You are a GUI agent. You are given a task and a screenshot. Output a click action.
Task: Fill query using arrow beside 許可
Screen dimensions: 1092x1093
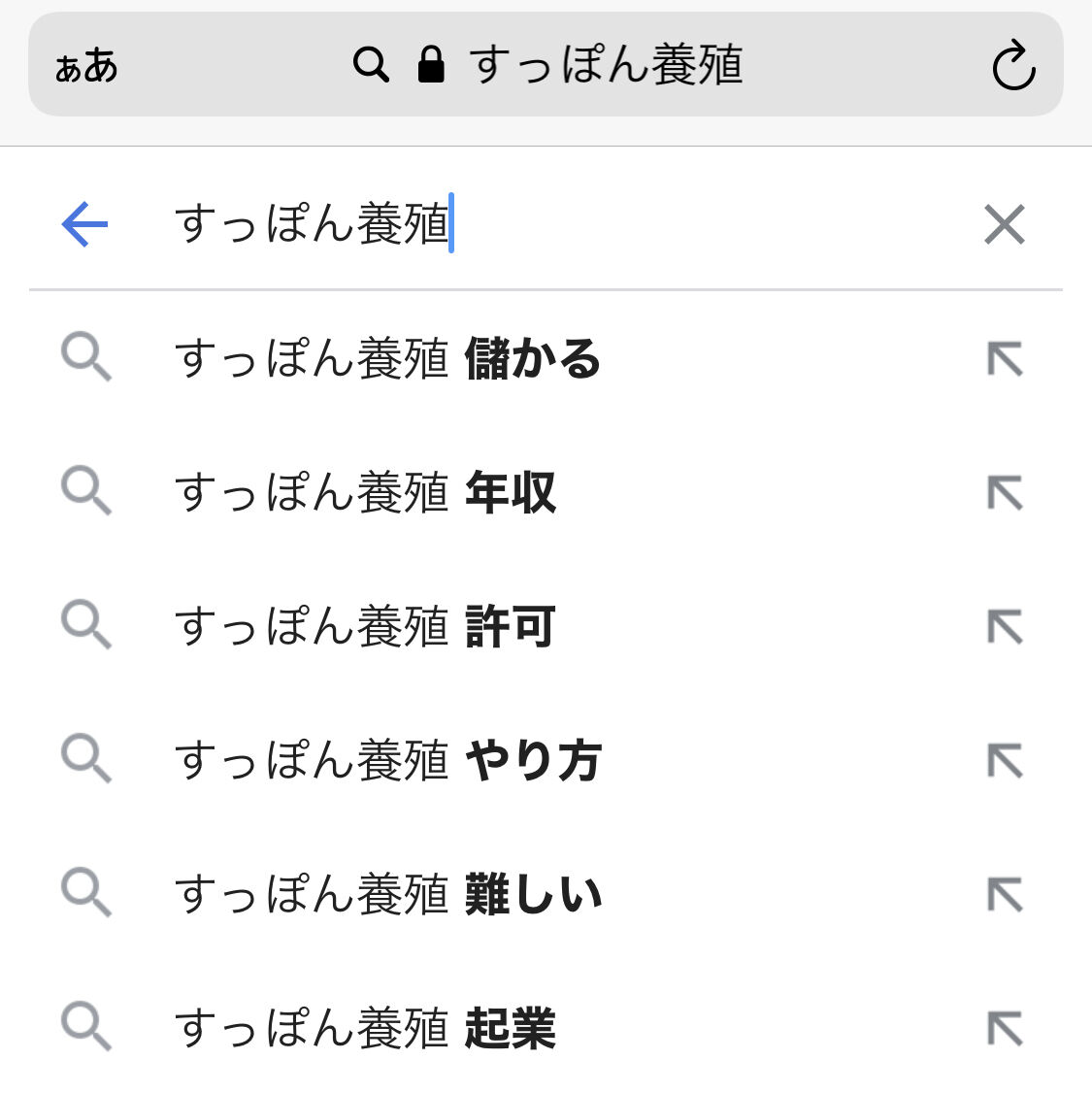pos(1005,627)
